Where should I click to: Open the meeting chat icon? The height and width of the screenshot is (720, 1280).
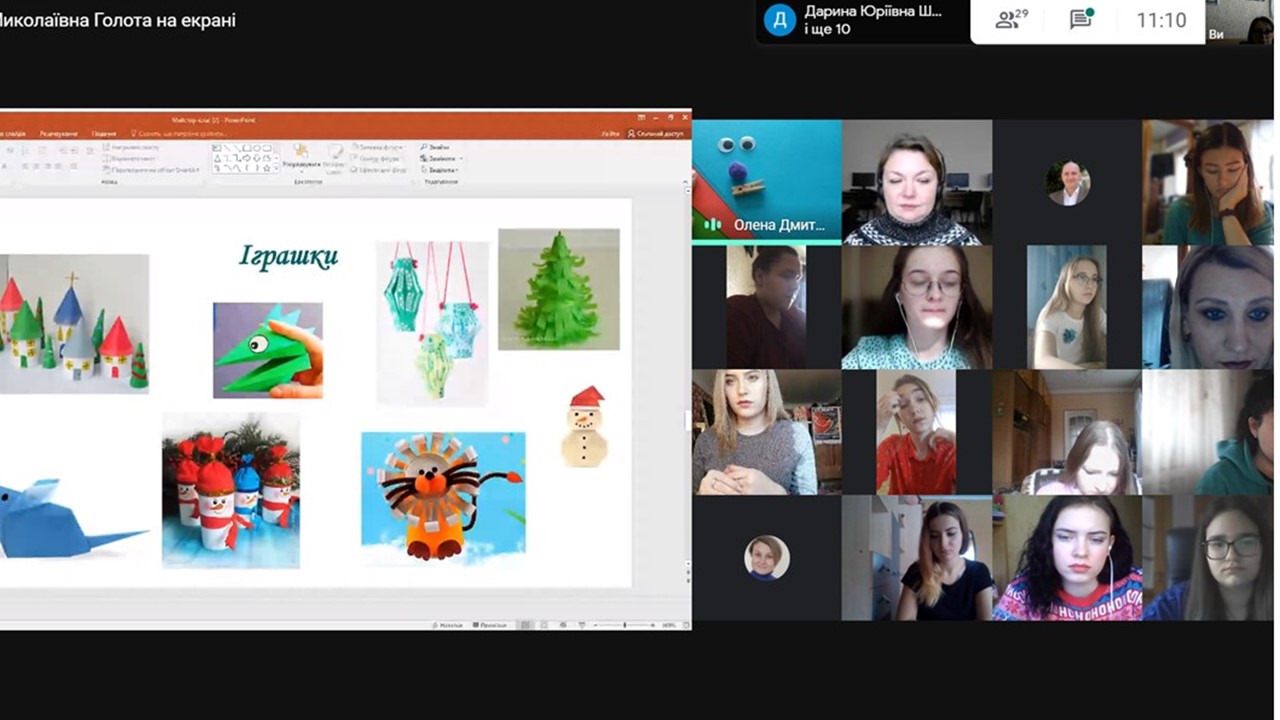[1080, 20]
